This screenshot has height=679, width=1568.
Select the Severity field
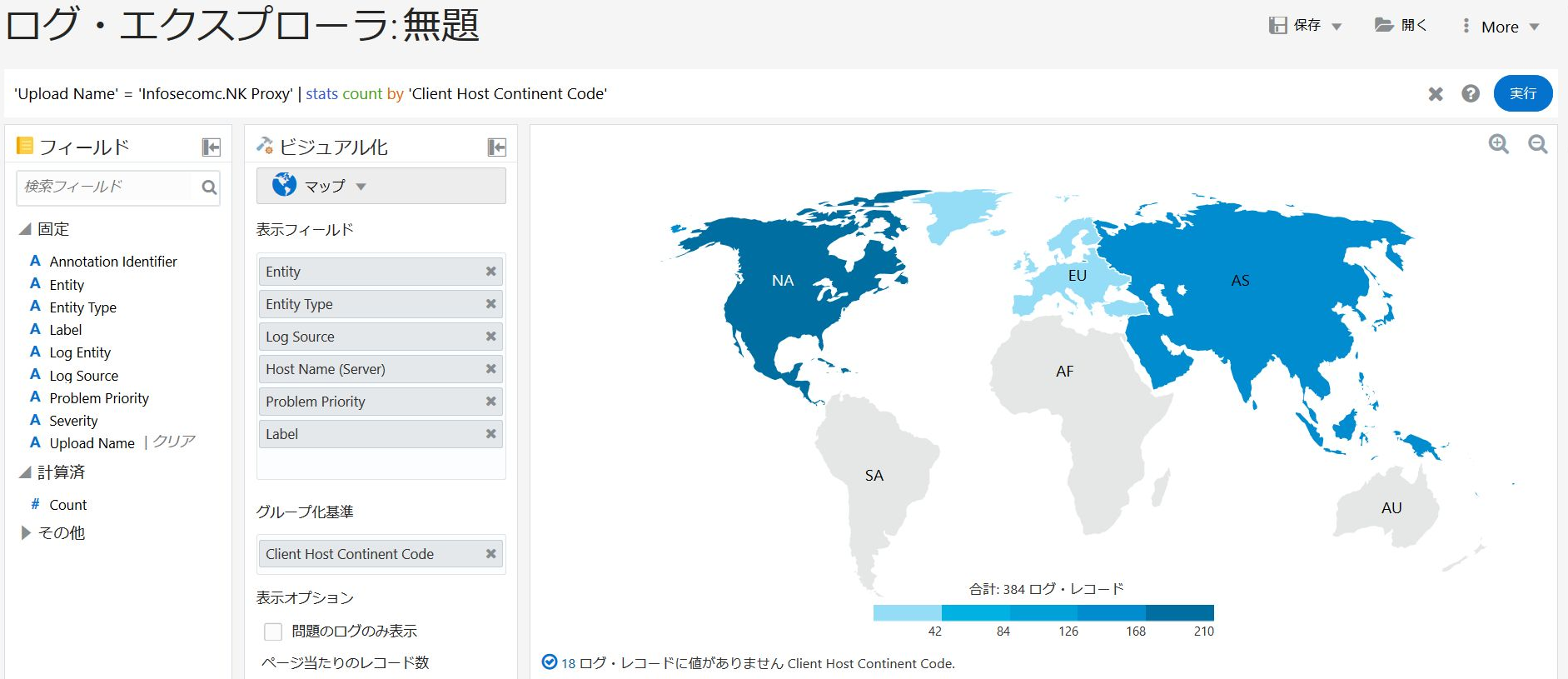click(73, 421)
